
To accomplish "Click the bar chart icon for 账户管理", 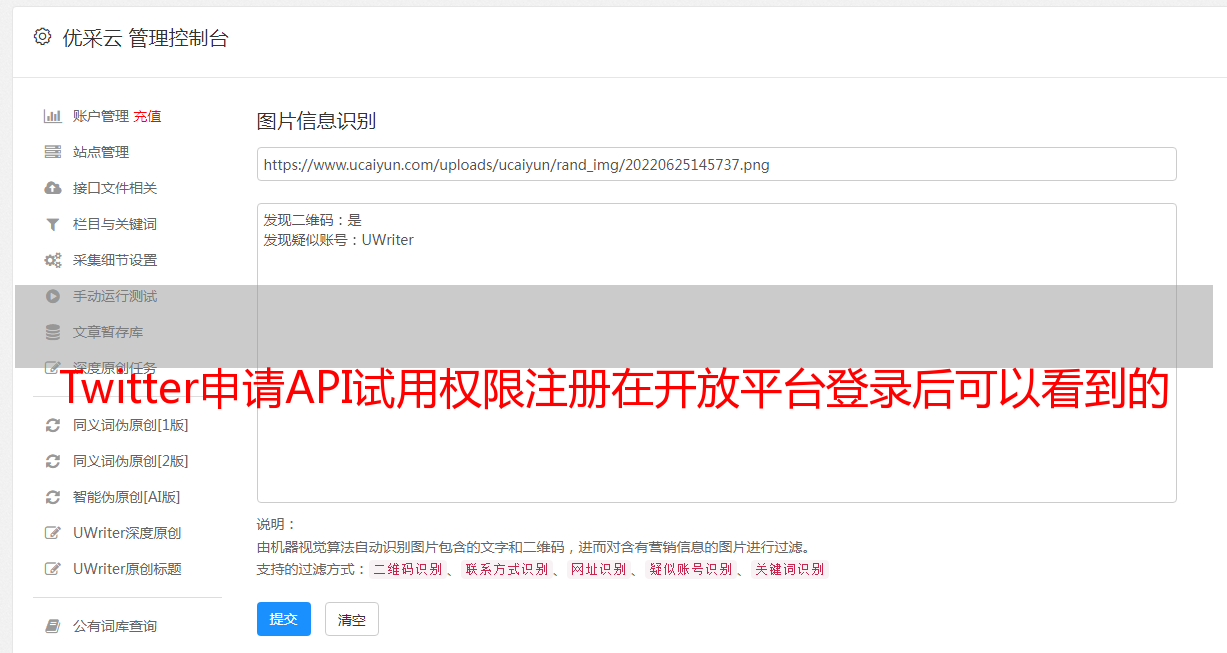I will point(53,116).
